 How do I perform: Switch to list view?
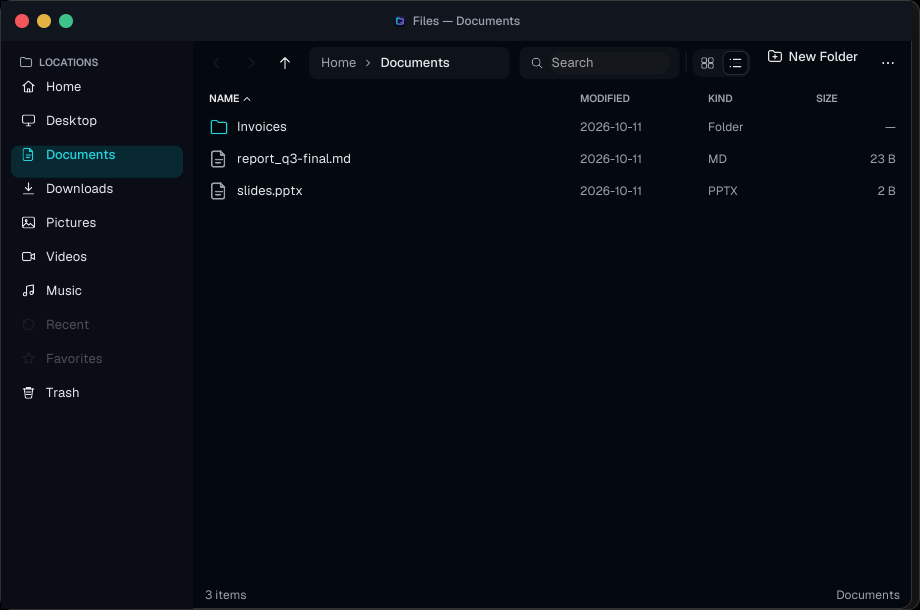(735, 63)
